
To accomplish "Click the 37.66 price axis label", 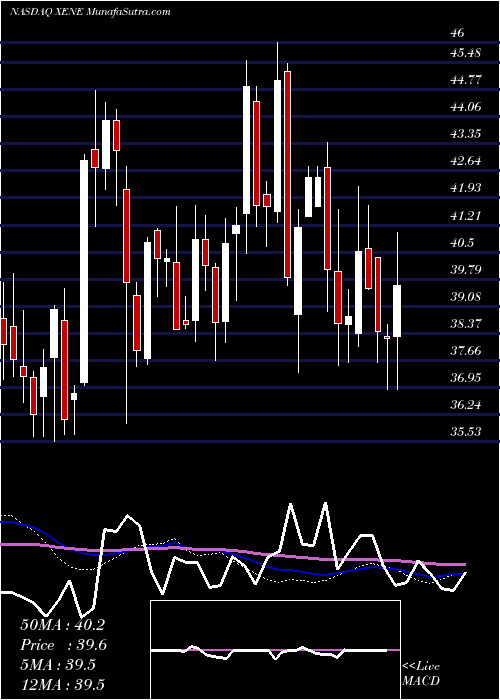I will click(x=466, y=350).
